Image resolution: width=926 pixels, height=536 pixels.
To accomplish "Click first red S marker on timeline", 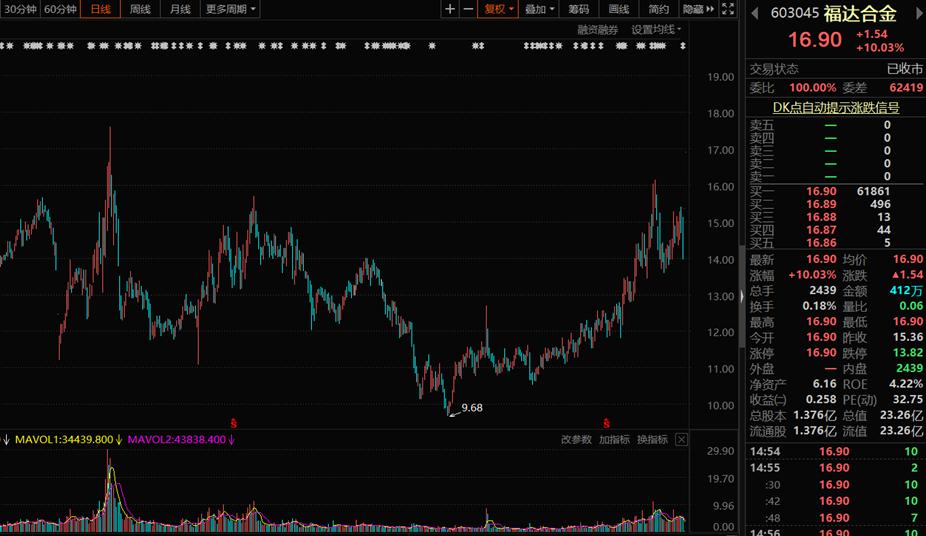I will (x=234, y=423).
